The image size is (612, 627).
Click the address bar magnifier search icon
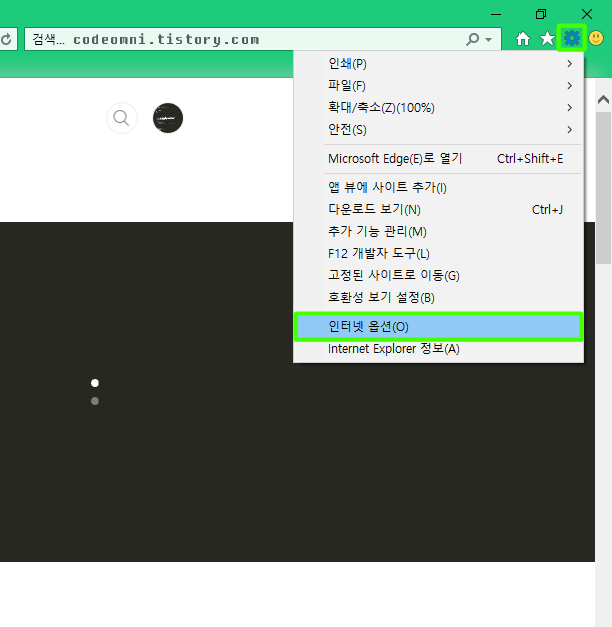point(473,39)
